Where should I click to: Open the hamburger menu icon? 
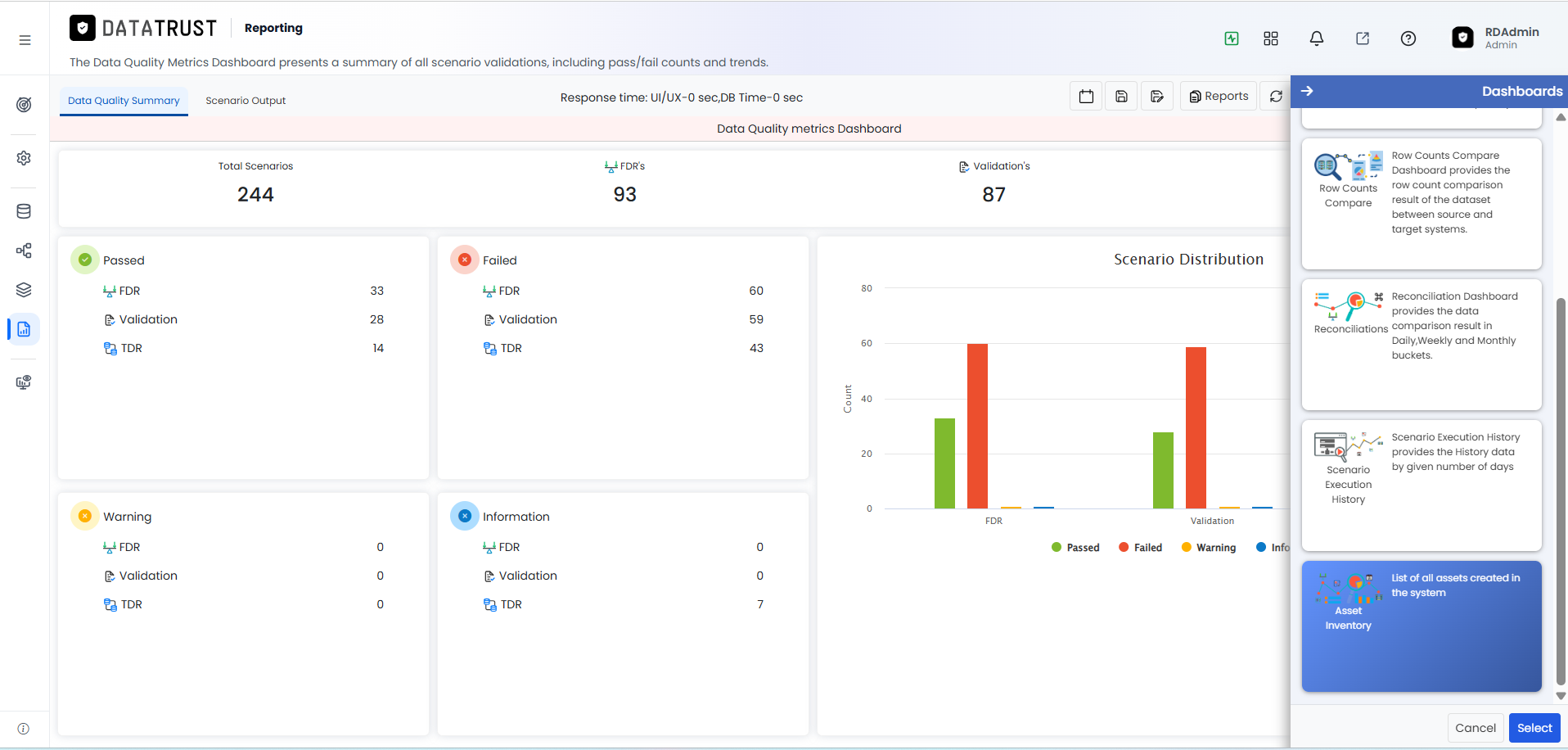[25, 39]
